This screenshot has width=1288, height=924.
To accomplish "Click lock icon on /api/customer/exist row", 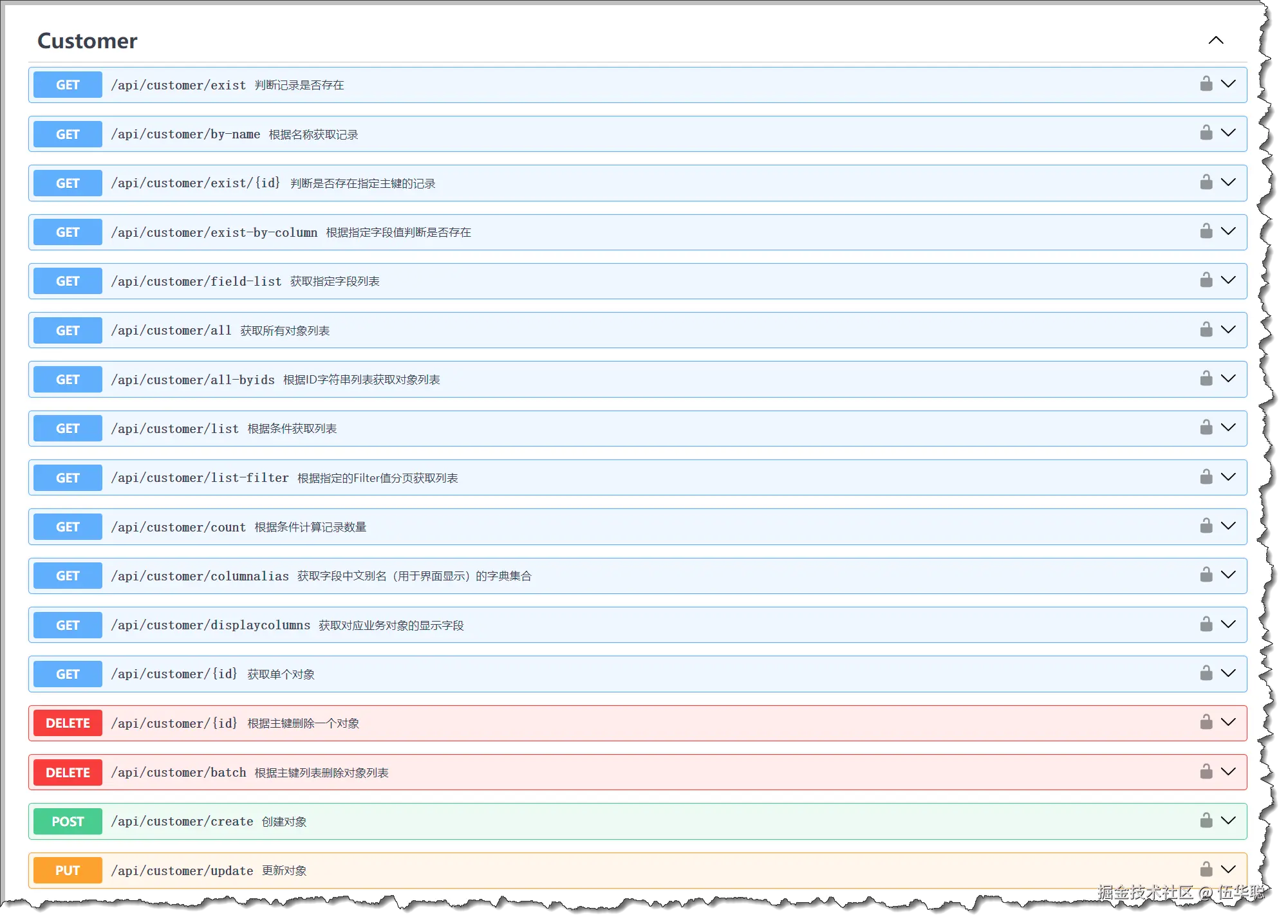I will click(x=1206, y=84).
